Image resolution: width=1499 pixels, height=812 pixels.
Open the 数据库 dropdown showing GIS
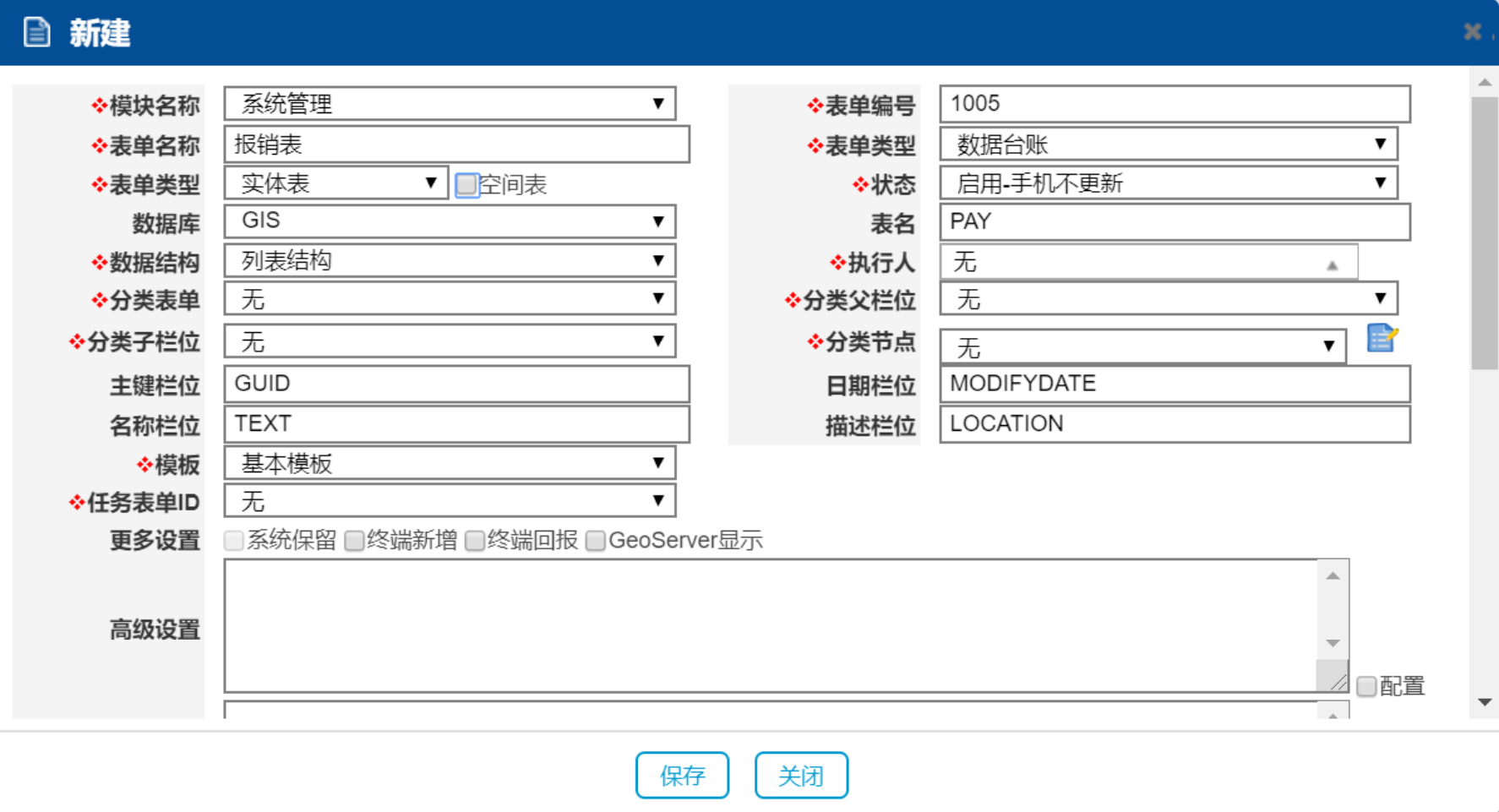coord(450,221)
